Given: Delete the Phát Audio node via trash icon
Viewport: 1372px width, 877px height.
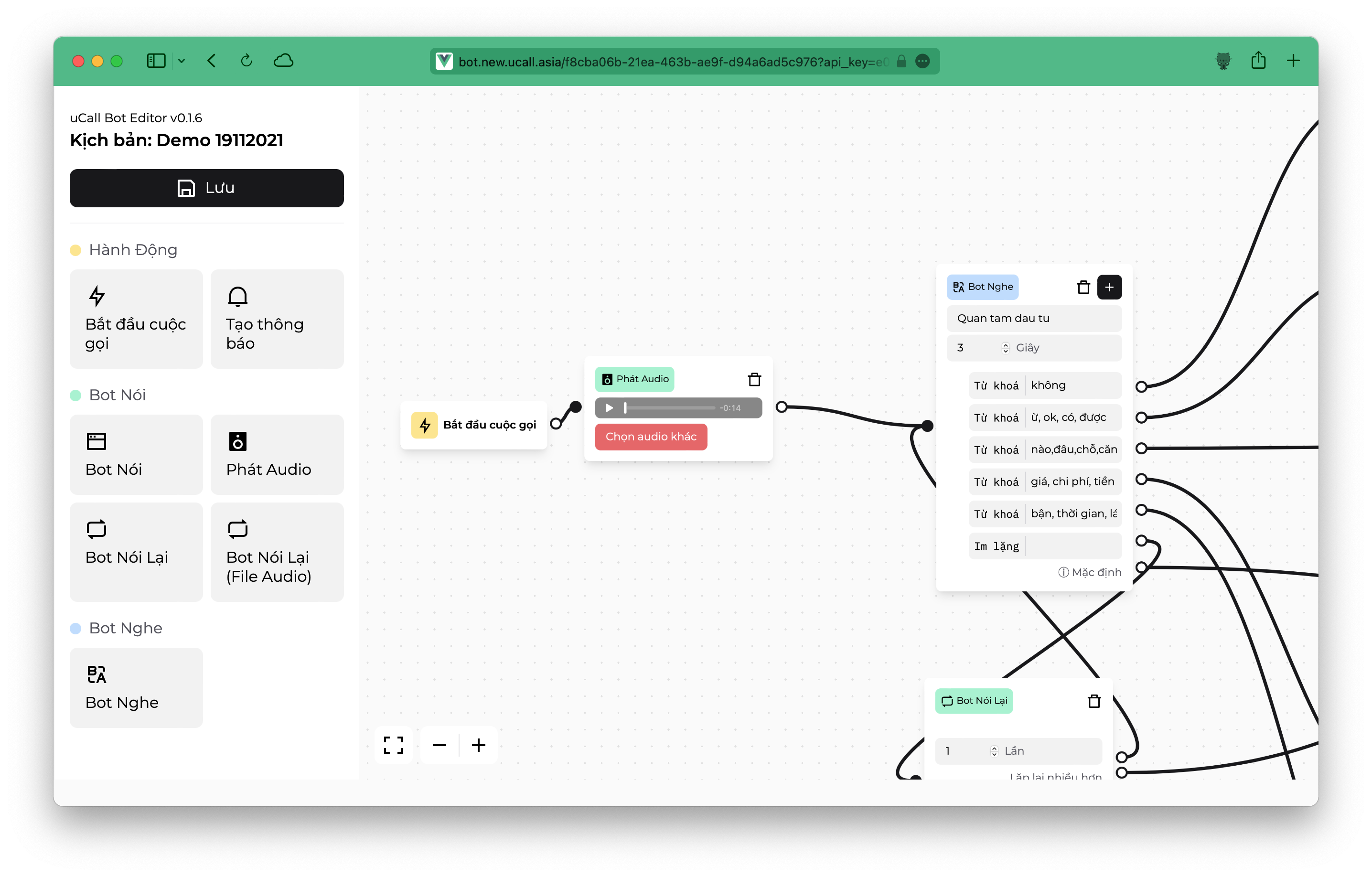Looking at the screenshot, I should point(754,380).
